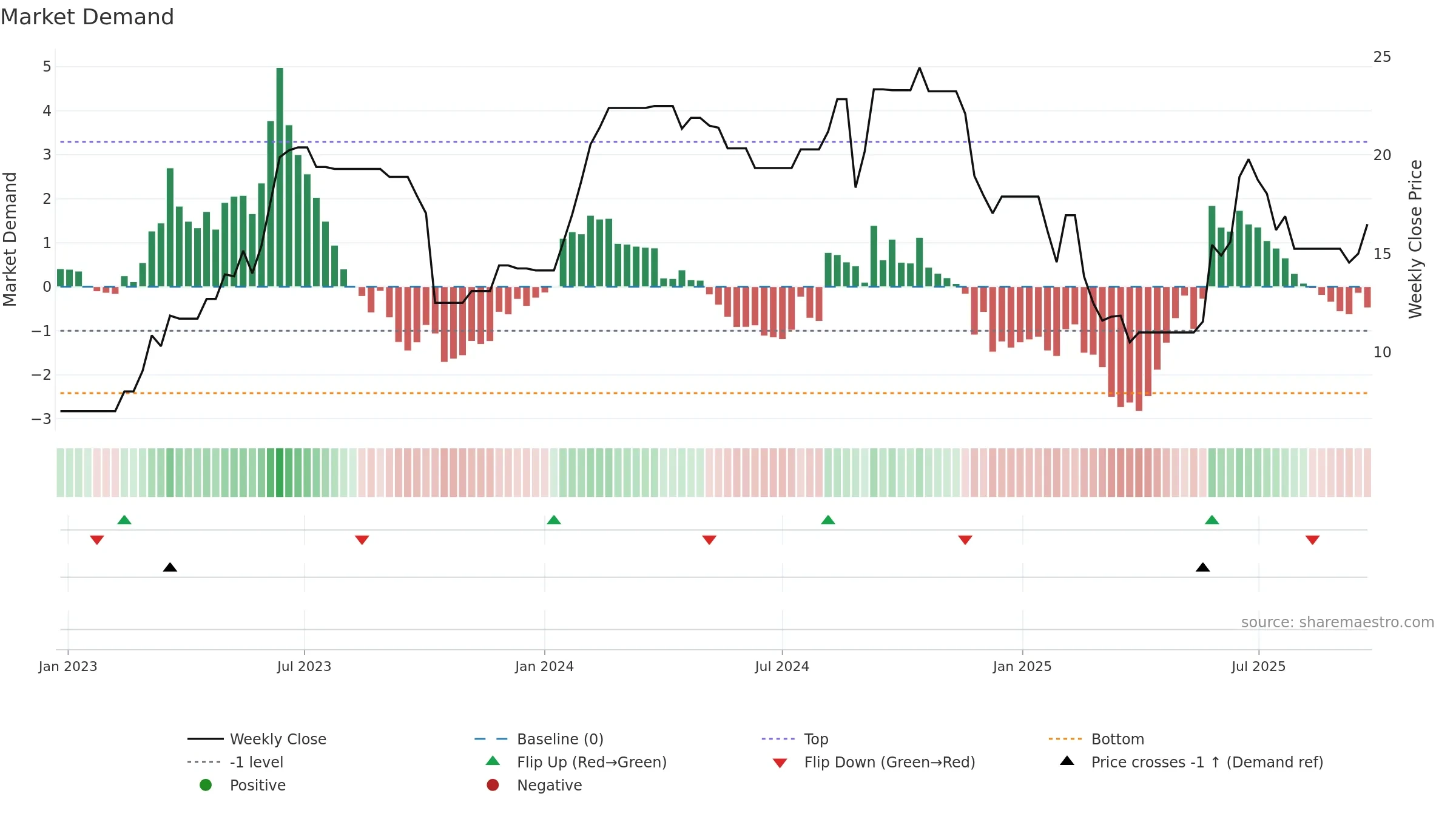Screen dimensions: 1456x819
Task: Click the green Positive circle in legend
Action: (x=206, y=785)
